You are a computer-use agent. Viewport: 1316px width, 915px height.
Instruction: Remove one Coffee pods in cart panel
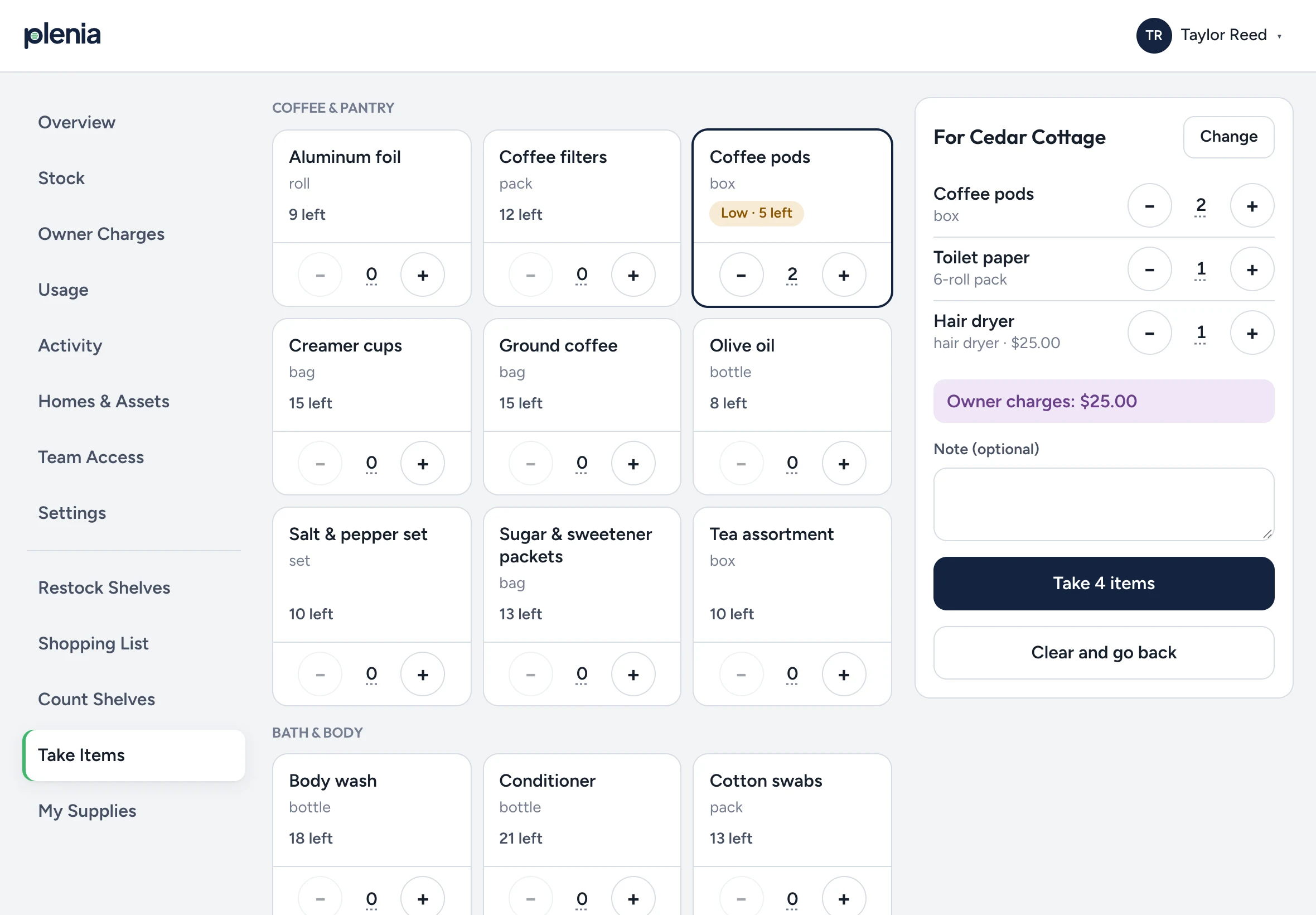[1149, 206]
